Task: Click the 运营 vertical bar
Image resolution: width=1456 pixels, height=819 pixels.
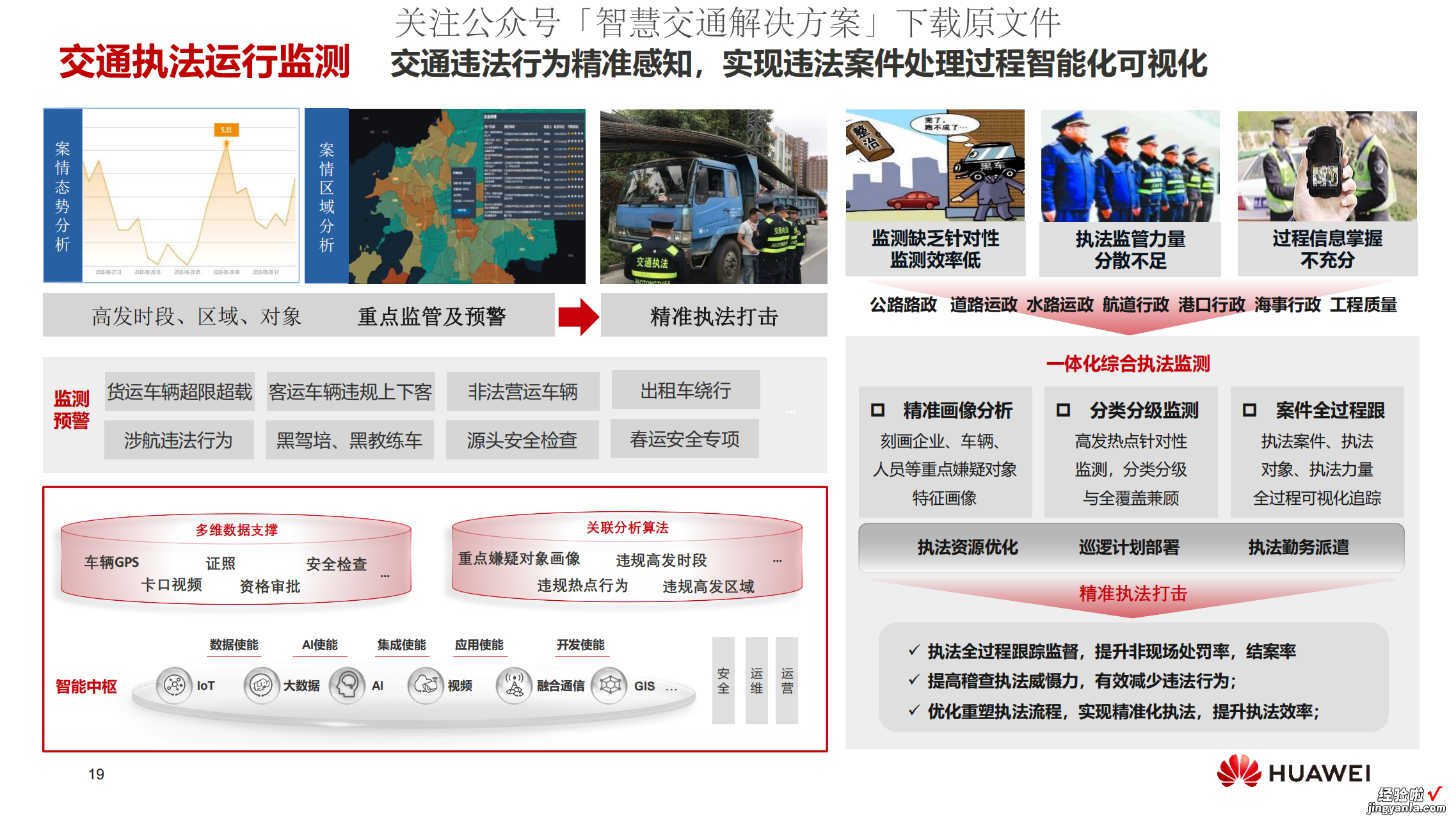Action: [787, 680]
